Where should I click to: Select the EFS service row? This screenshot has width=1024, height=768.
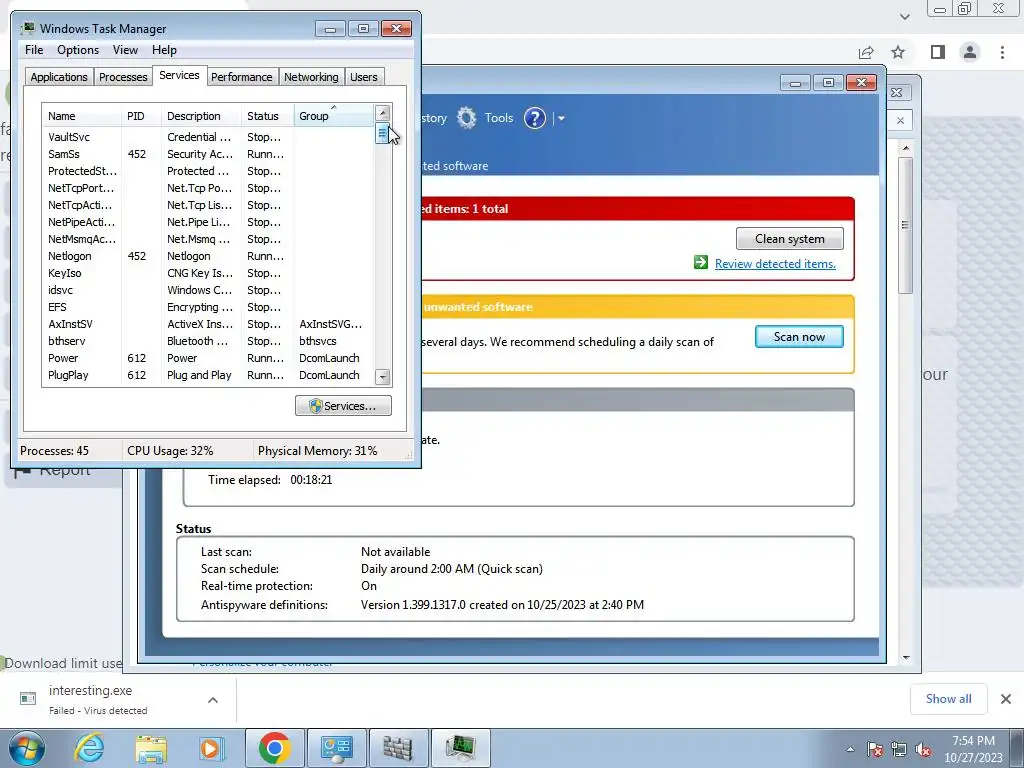[x=208, y=307]
